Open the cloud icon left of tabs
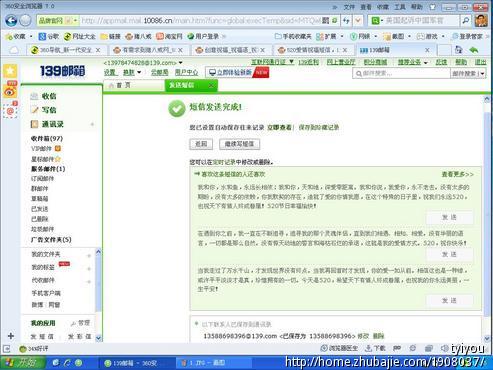493x370 pixels. [14, 50]
